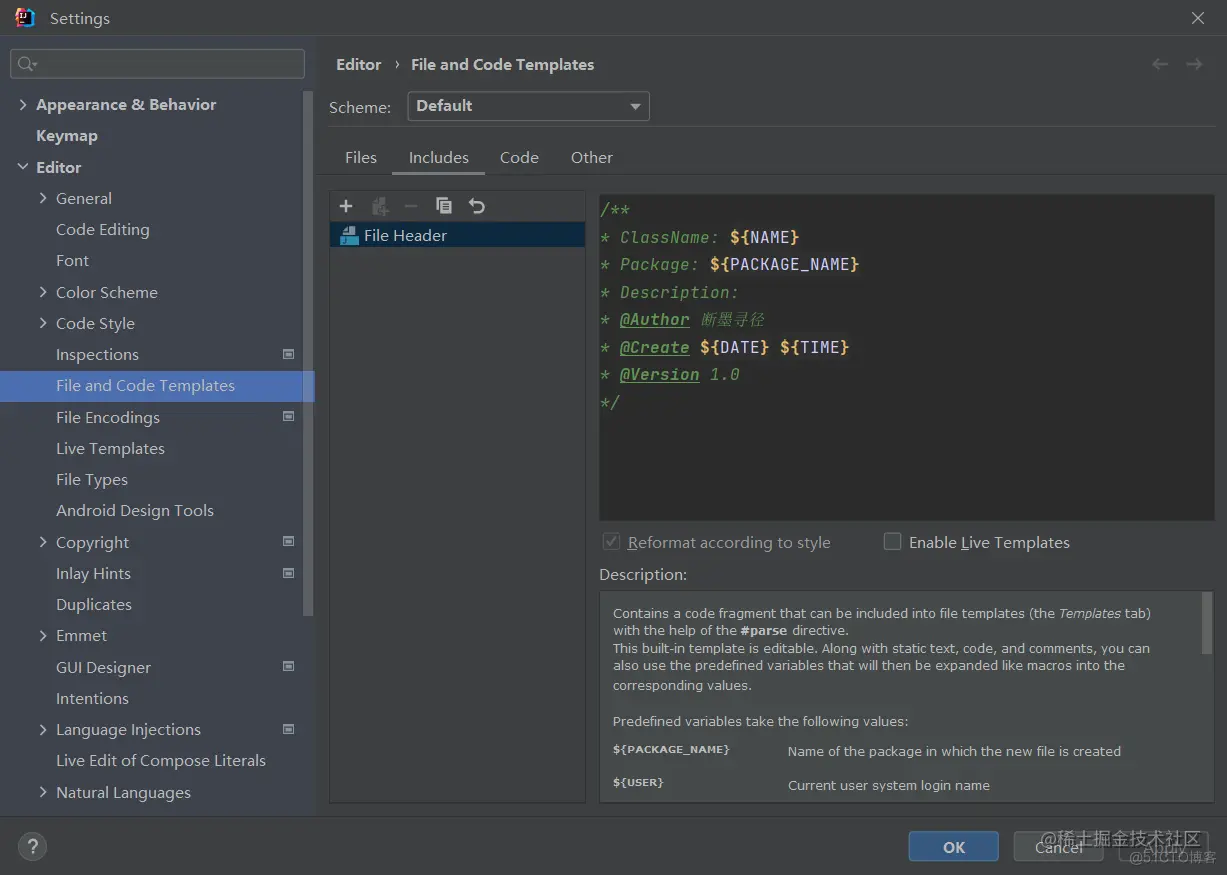Click the @Version 1.0 line in editor
Viewport: 1227px width, 875px height.
point(670,375)
